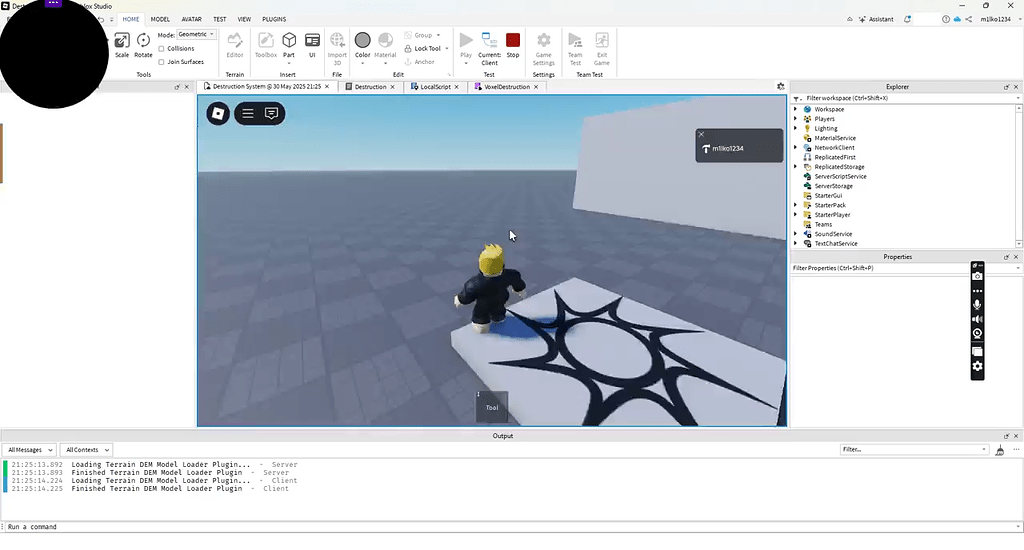This screenshot has height=550, width=1024.
Task: Click the Roblox logo menu in viewport
Action: pyautogui.click(x=218, y=114)
